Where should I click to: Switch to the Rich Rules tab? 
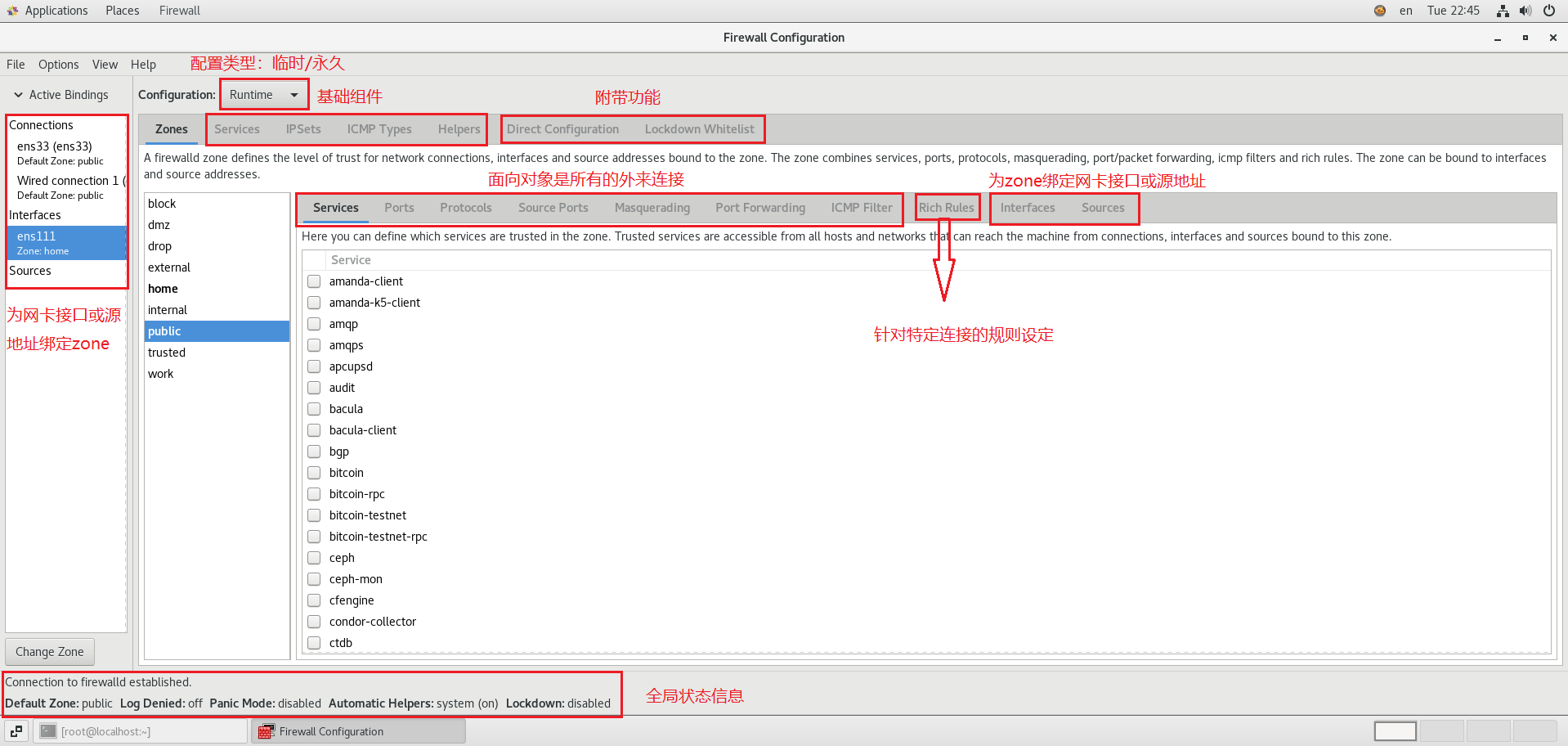point(946,208)
